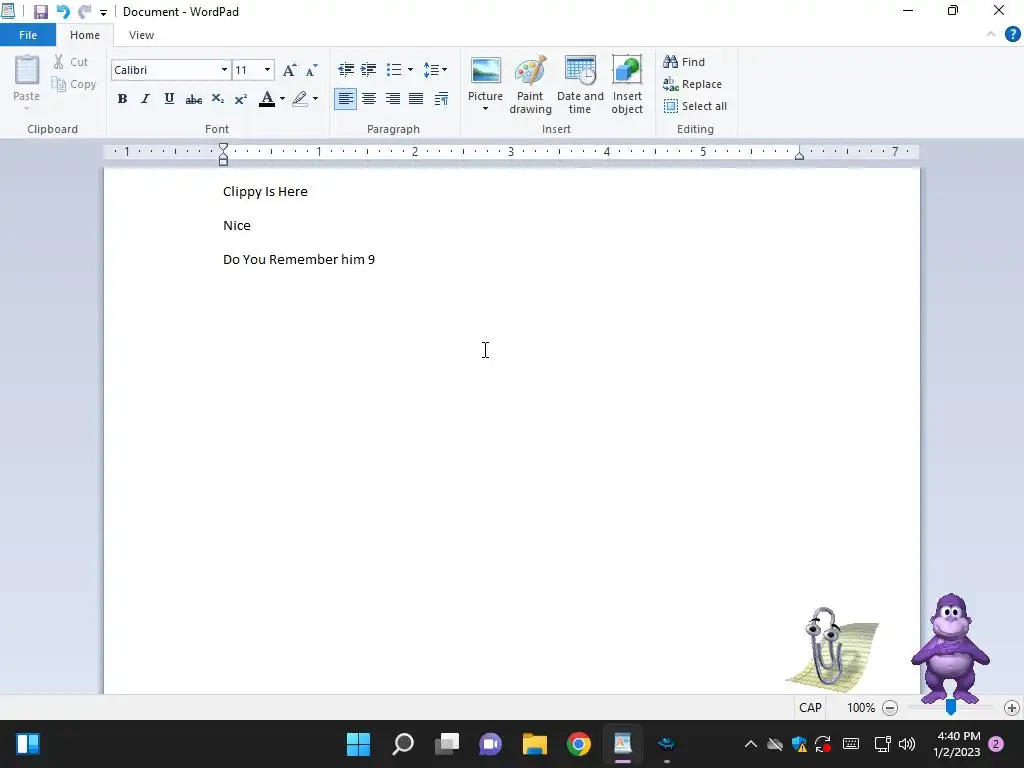This screenshot has width=1024, height=768.
Task: Apply the black font color
Action: (266, 99)
